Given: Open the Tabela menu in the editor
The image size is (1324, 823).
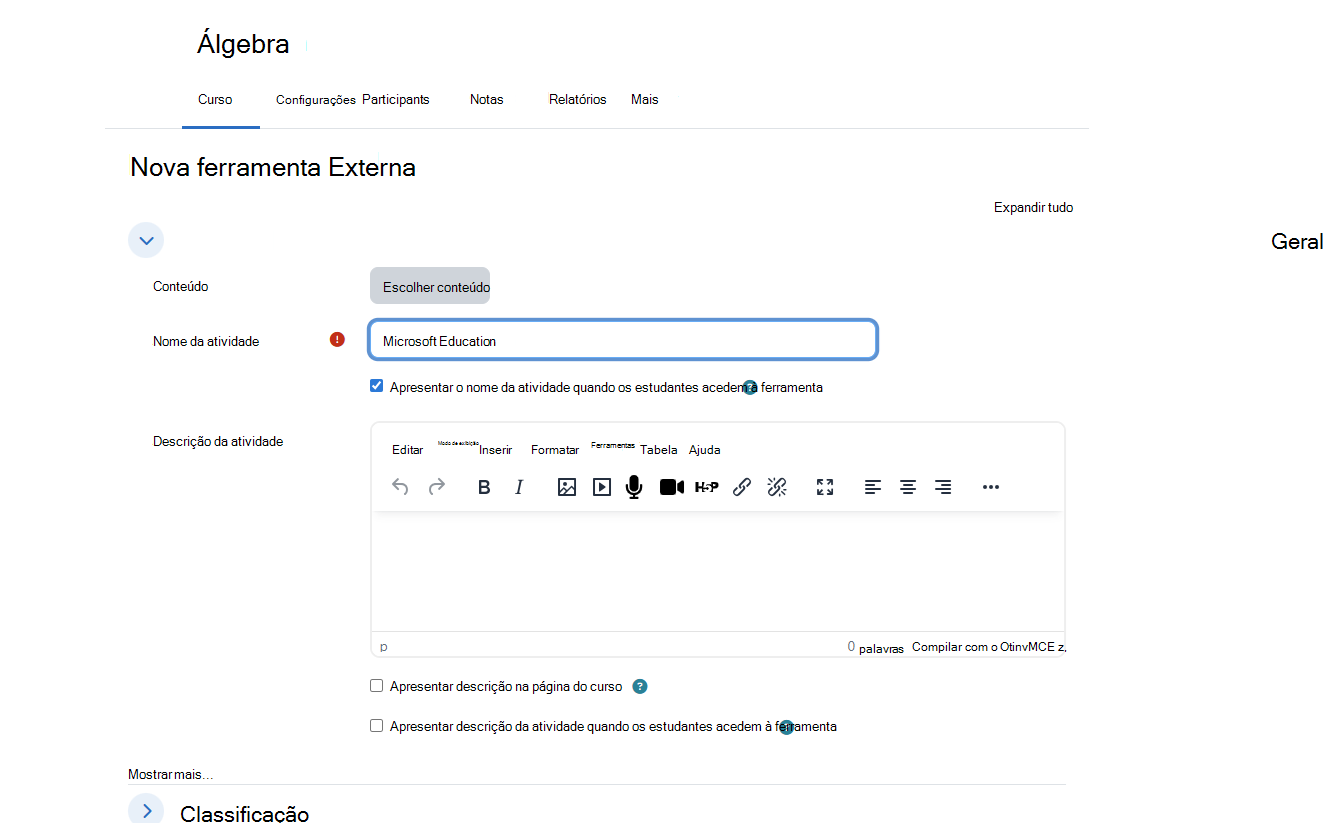Looking at the screenshot, I should coord(659,450).
